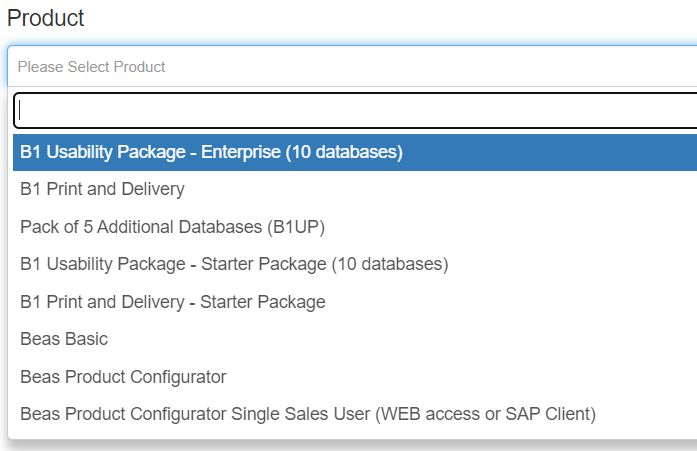The image size is (697, 451).
Task: Select Beas Product Configurator Single Sales User
Action: click(355, 414)
